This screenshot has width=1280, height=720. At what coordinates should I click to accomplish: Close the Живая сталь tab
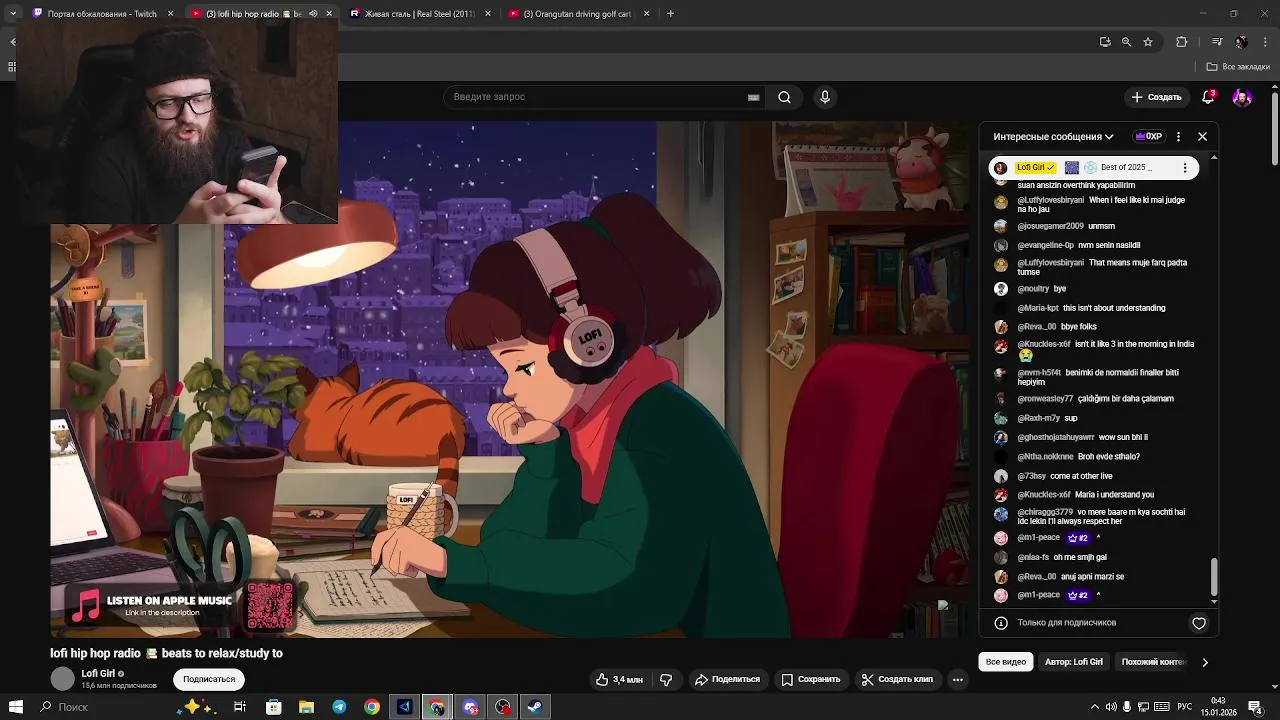488,14
